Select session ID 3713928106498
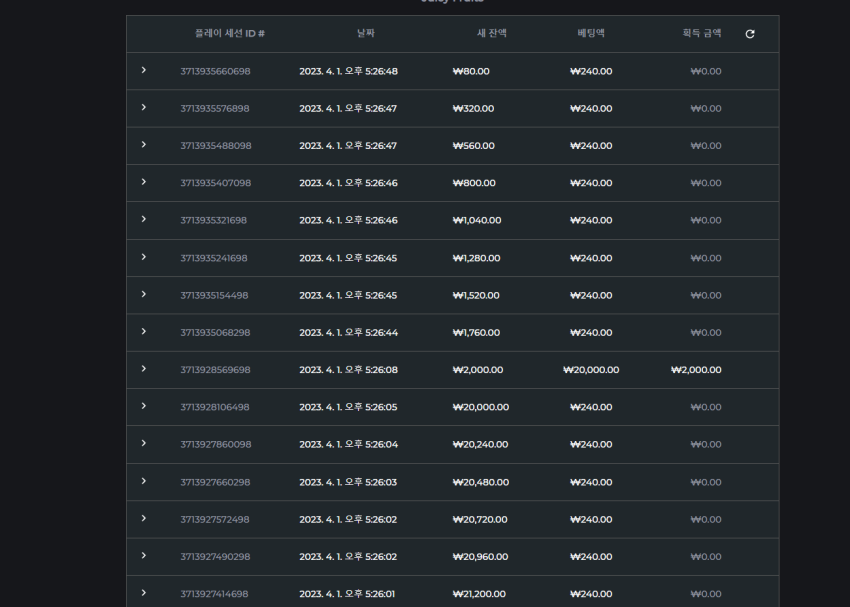 [x=215, y=408]
